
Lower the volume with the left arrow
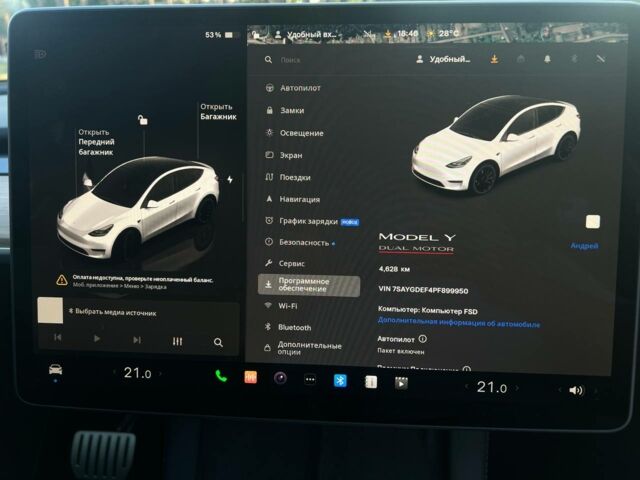pyautogui.click(x=560, y=390)
